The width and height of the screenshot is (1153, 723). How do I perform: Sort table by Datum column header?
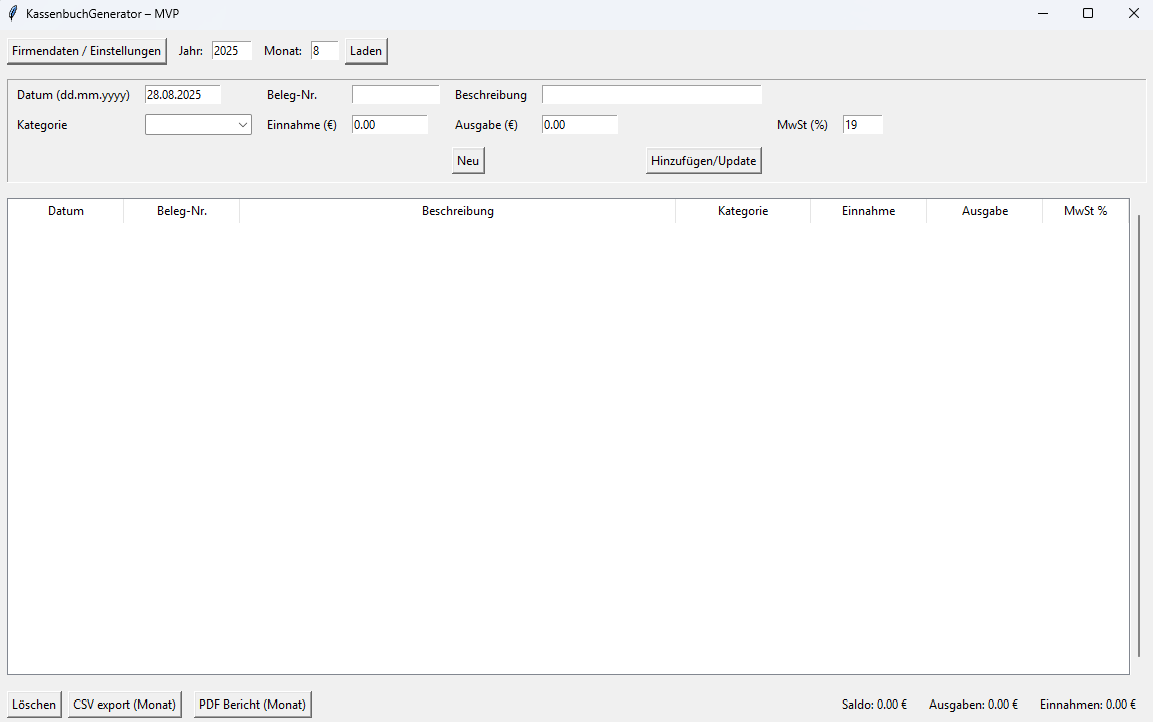pos(66,211)
